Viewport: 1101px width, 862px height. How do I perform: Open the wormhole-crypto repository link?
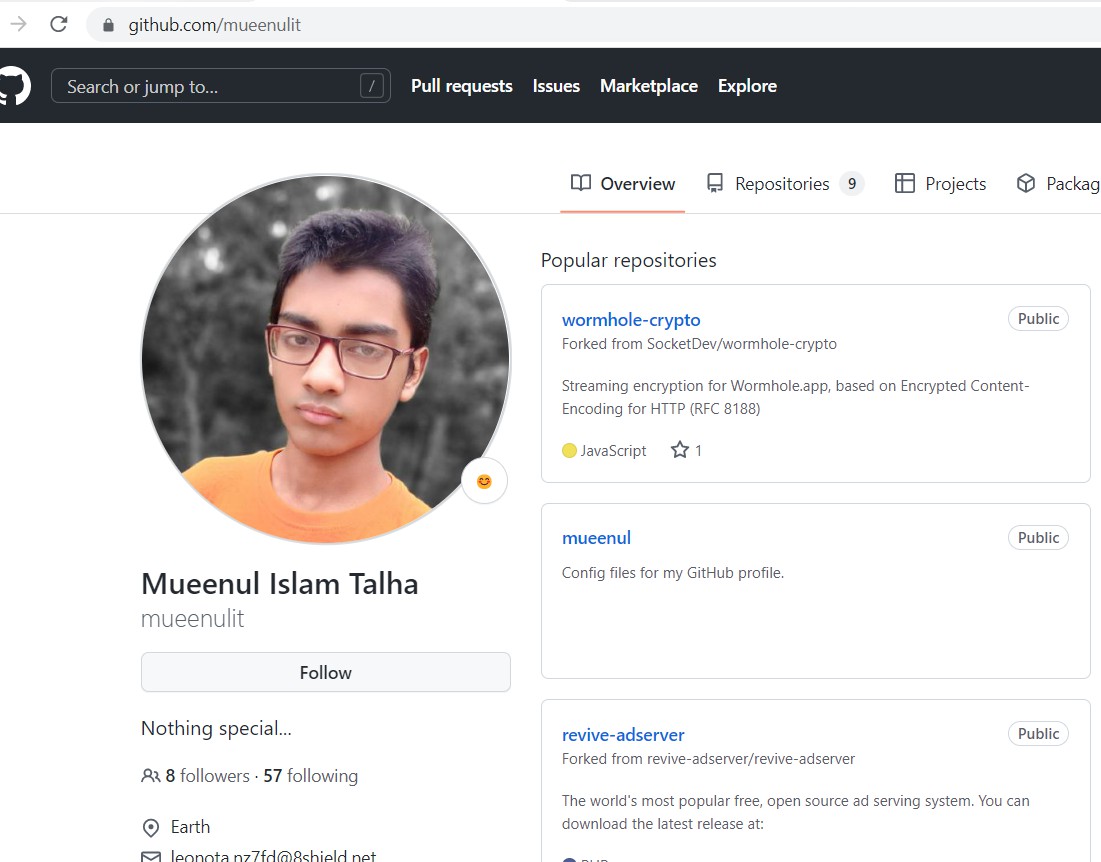click(631, 320)
